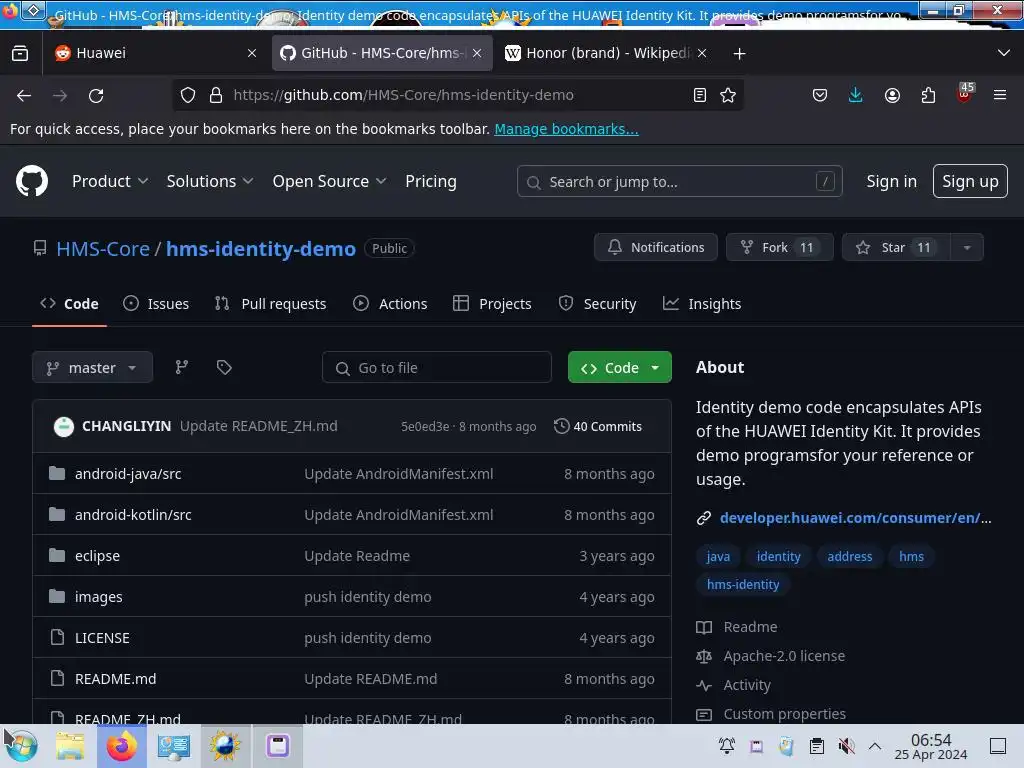
Task: Open the android-kotlin/src folder
Action: click(x=133, y=515)
